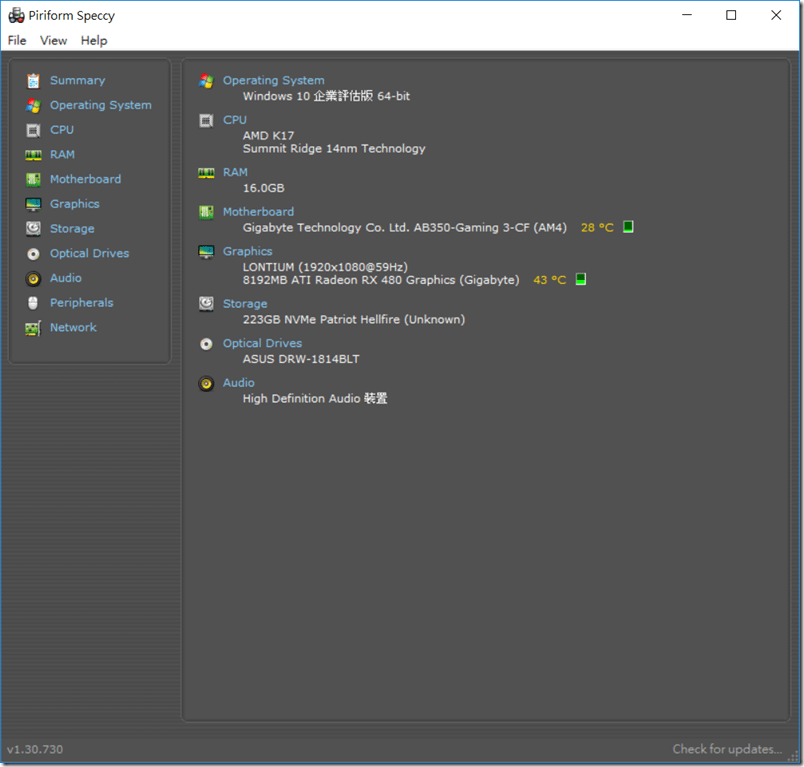The width and height of the screenshot is (804, 767).
Task: Open the File menu
Action: pos(17,41)
